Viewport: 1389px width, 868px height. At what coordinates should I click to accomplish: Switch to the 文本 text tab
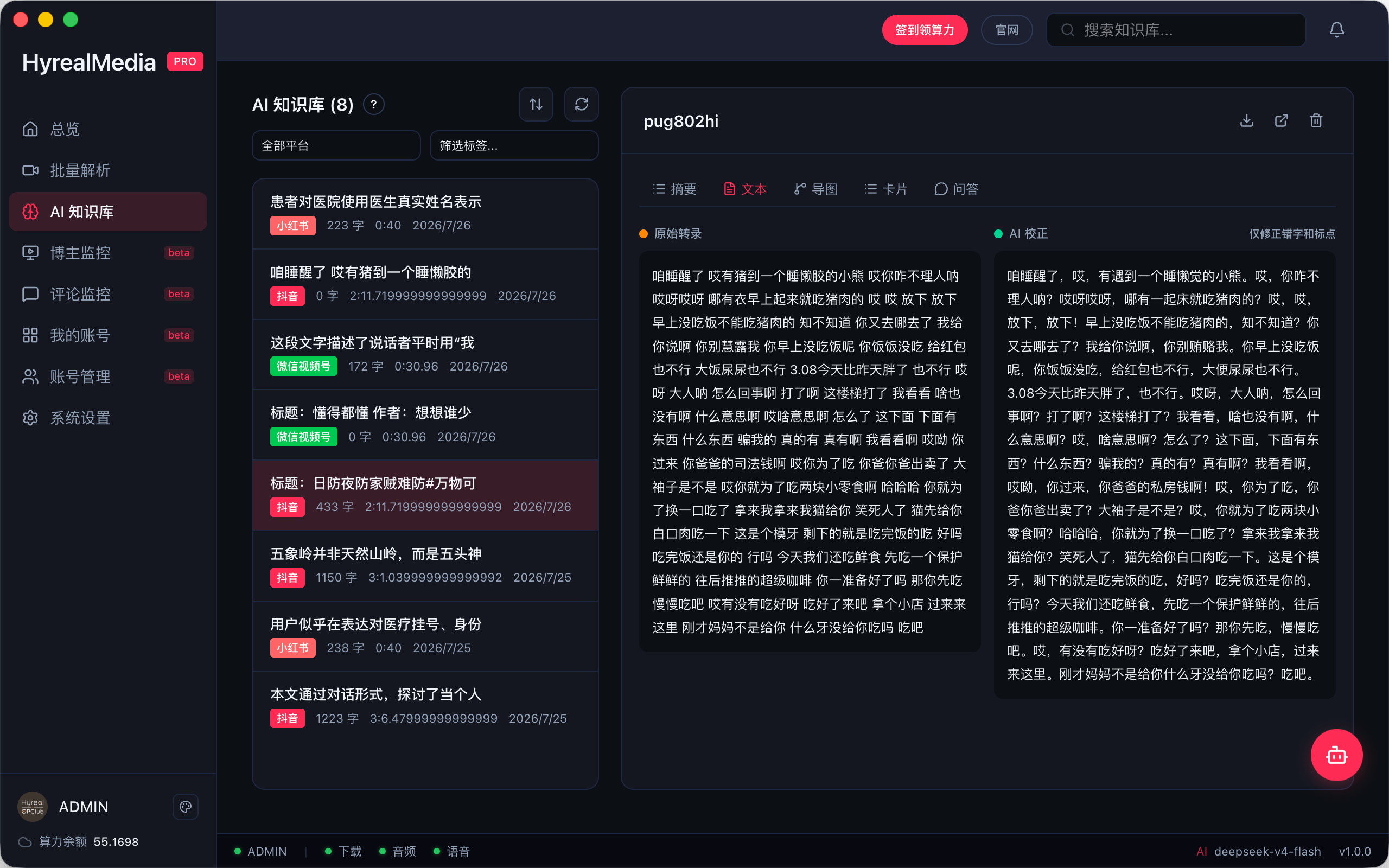[x=745, y=189]
